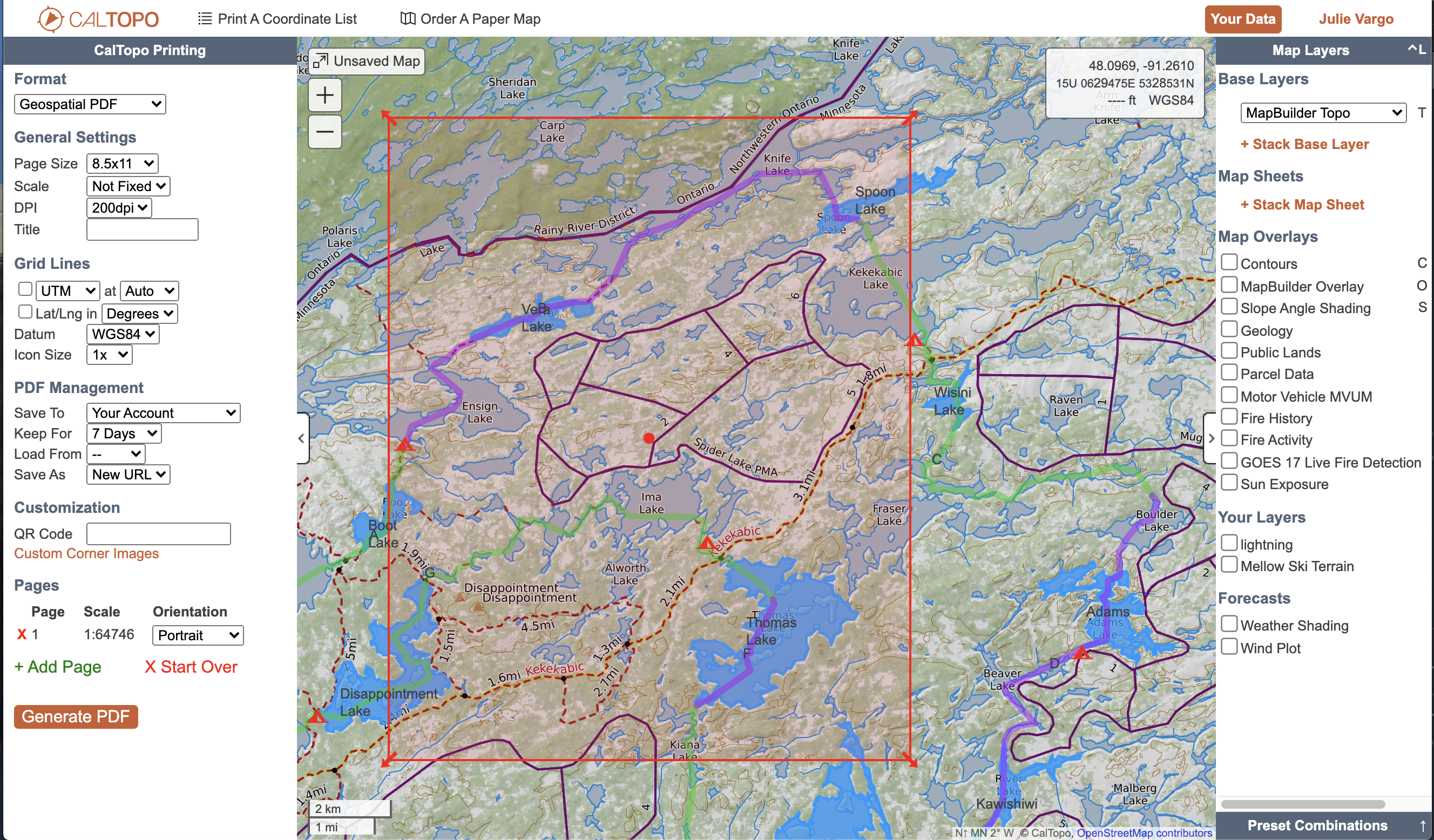The height and width of the screenshot is (840, 1434).
Task: Click the OpenStreetMap contributors link
Action: click(1145, 832)
